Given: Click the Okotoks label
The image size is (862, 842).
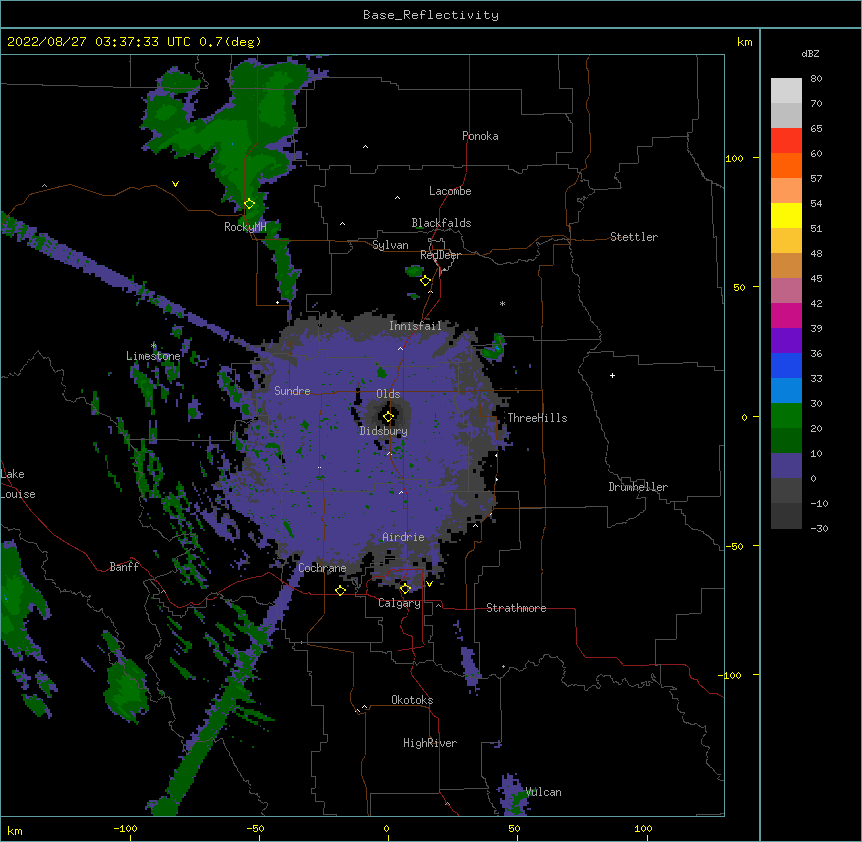Looking at the screenshot, I should point(412,700).
